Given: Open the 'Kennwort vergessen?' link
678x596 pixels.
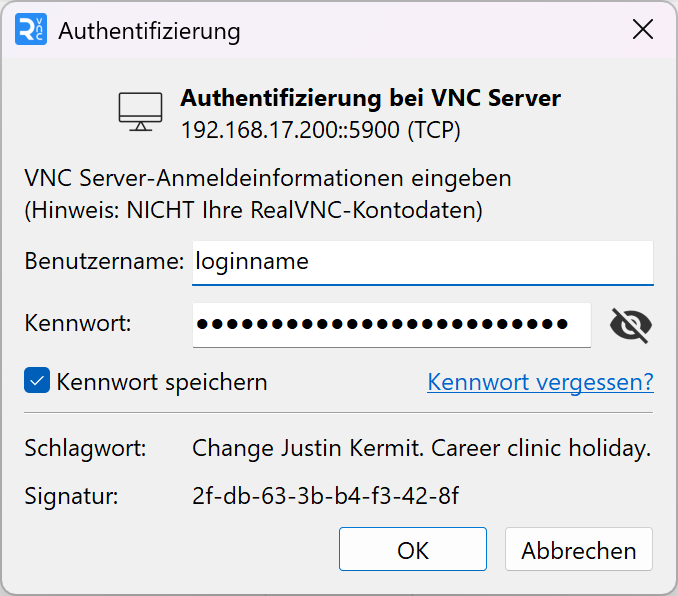Looking at the screenshot, I should click(x=540, y=381).
